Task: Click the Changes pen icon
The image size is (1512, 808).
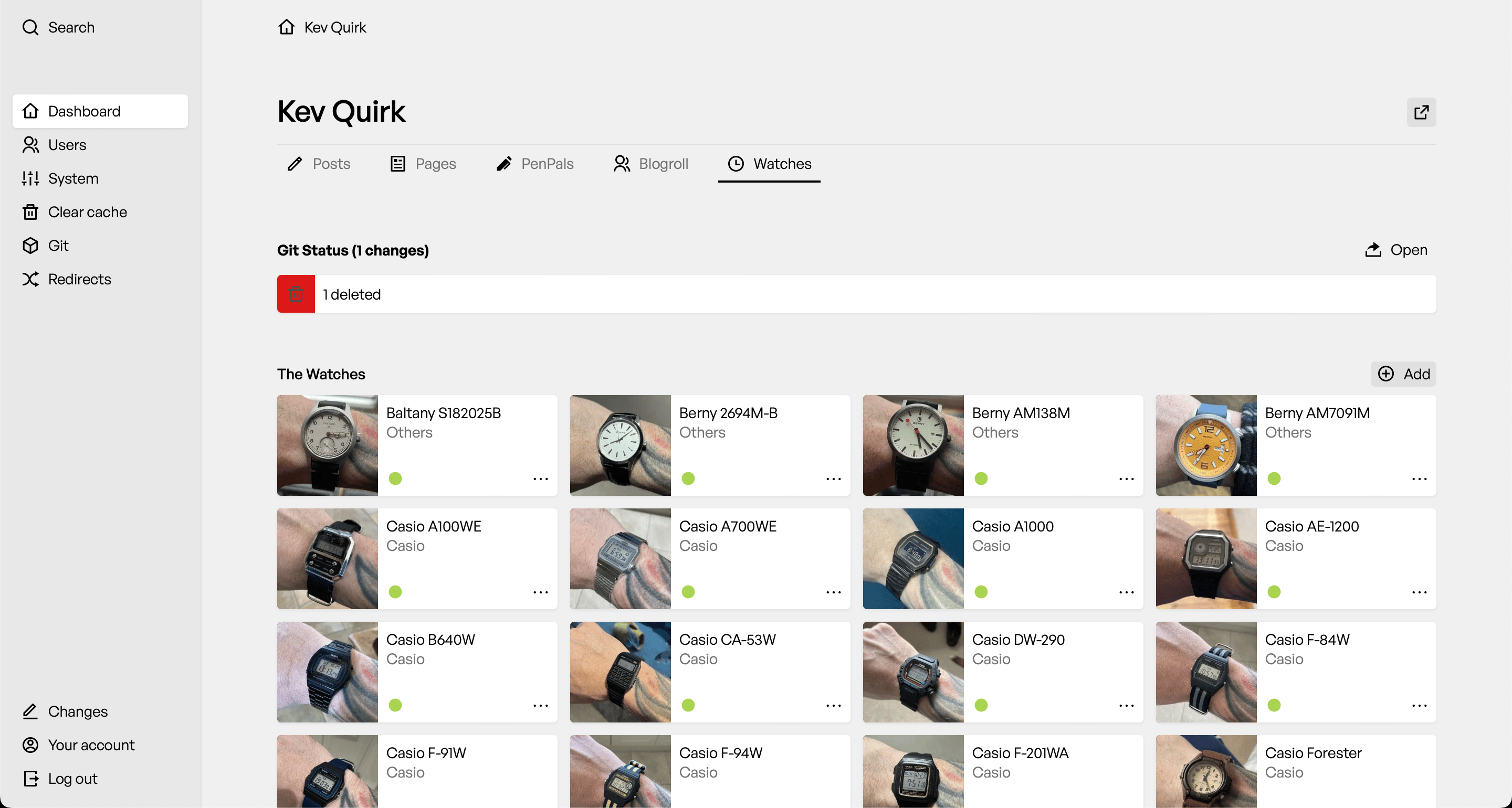Action: click(30, 712)
